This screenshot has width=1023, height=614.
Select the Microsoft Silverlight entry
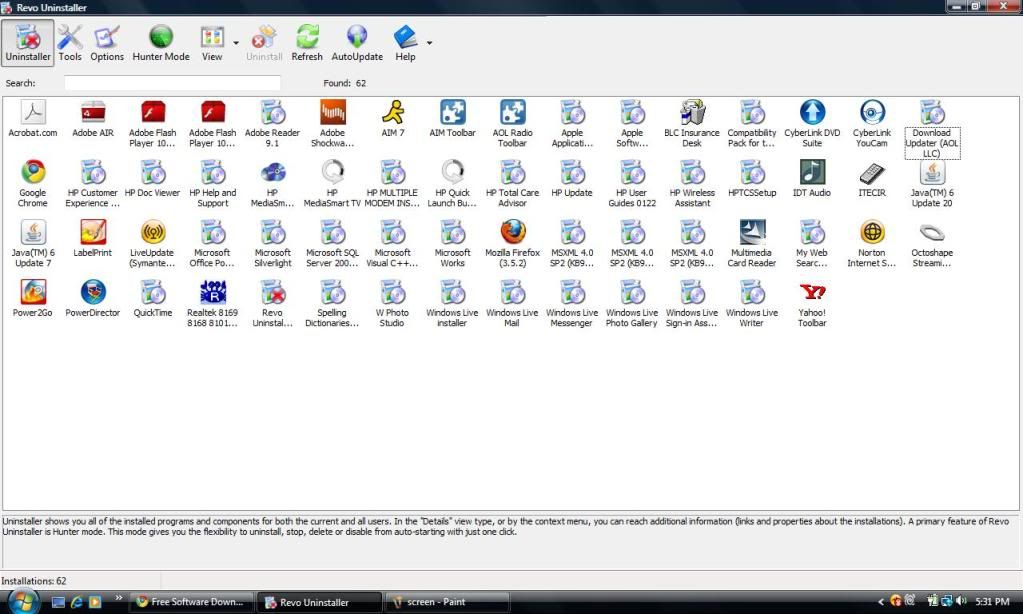click(x=273, y=243)
